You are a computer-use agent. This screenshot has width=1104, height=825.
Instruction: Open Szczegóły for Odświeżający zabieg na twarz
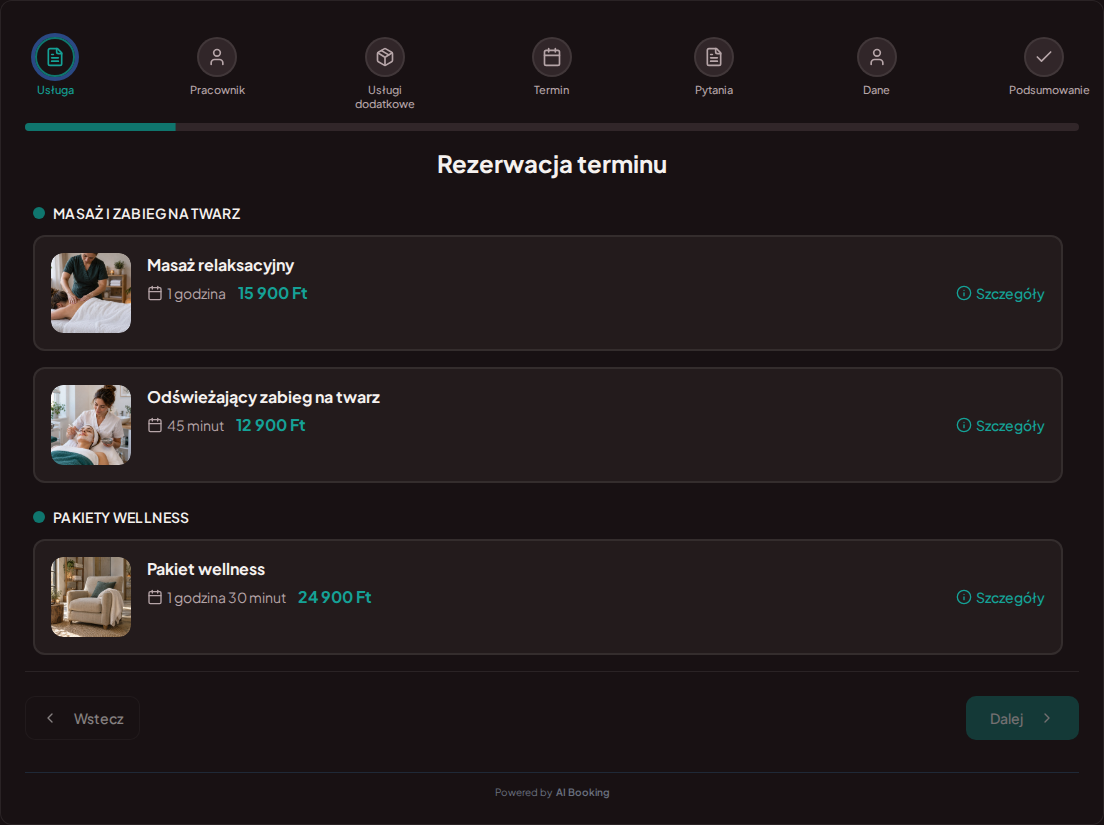coord(1000,426)
